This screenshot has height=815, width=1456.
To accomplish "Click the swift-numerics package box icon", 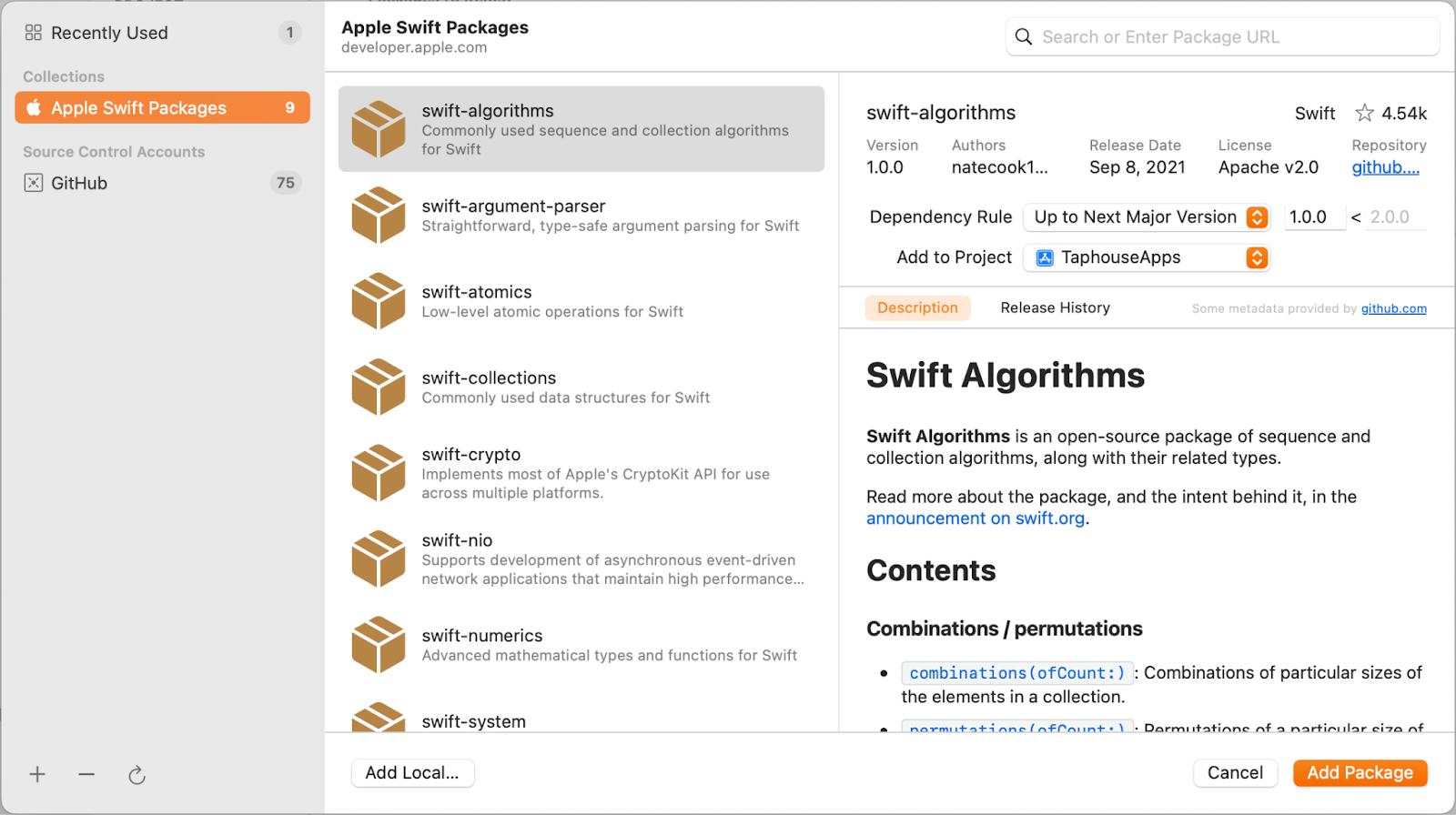I will [379, 645].
